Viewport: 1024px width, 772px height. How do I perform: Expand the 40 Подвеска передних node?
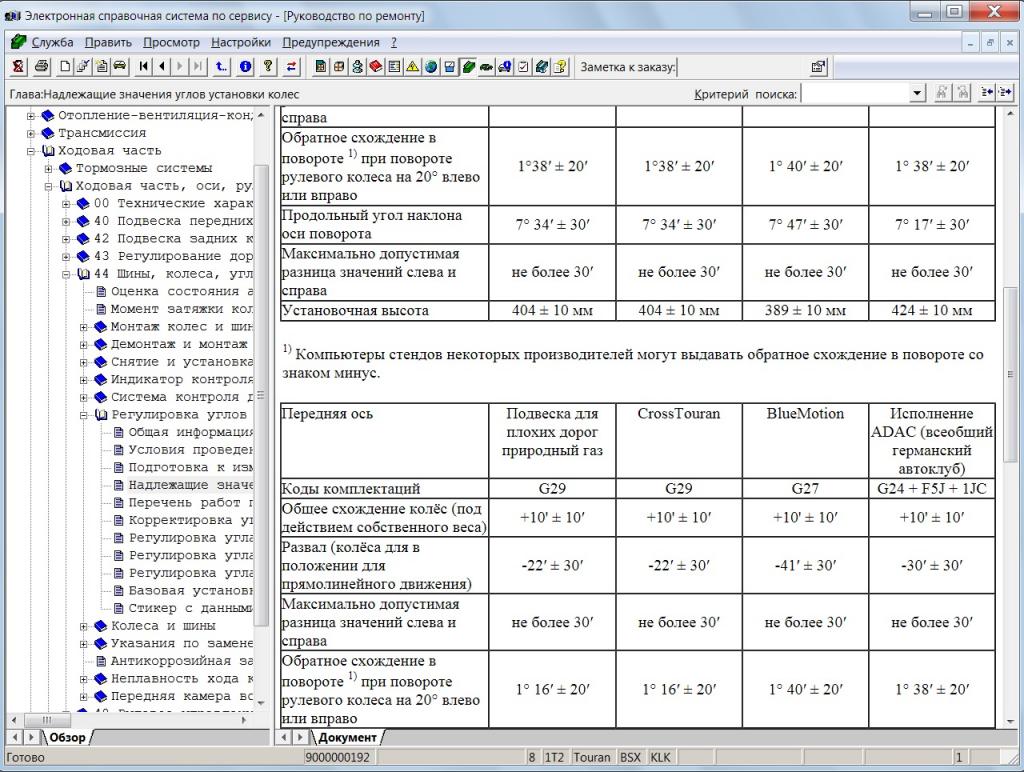pyautogui.click(x=66, y=221)
